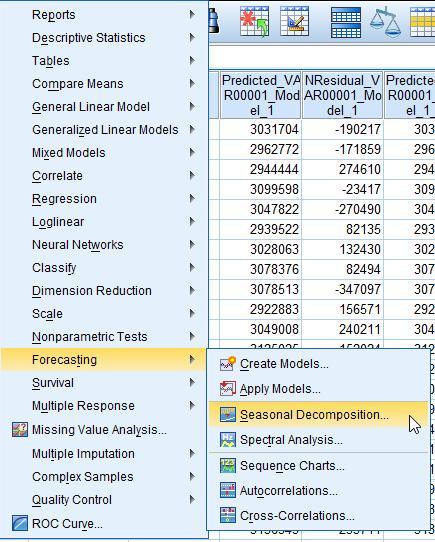The image size is (435, 542).
Task: Select the cell containing 3031704
Action: tap(261, 130)
